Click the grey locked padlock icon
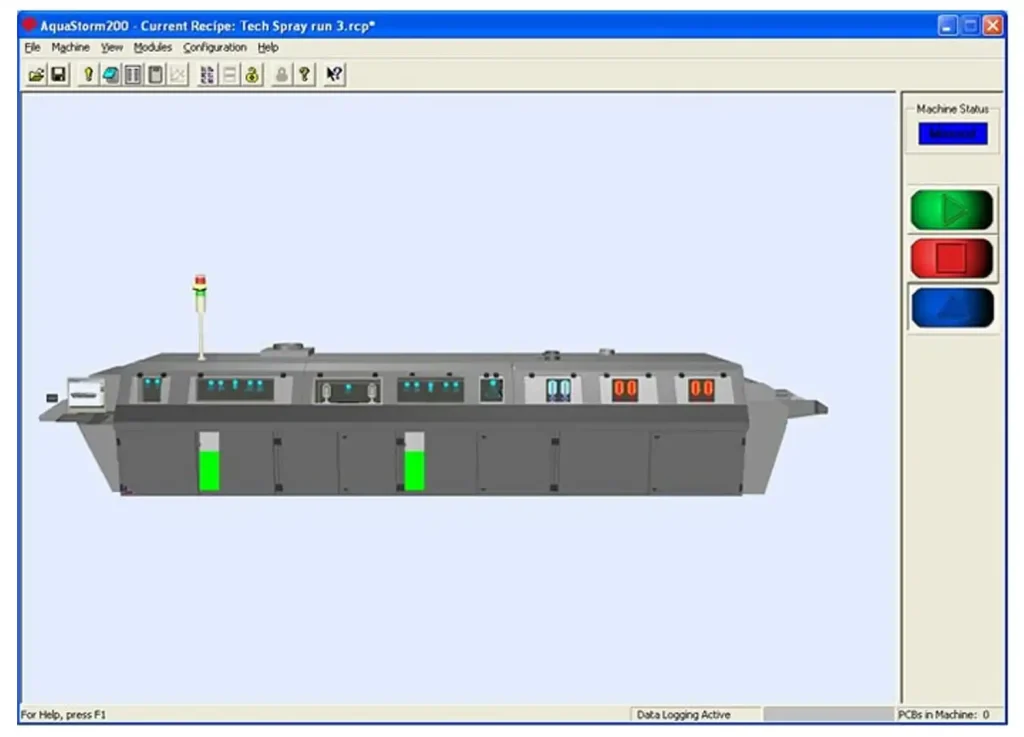The image size is (1024, 737). click(281, 75)
